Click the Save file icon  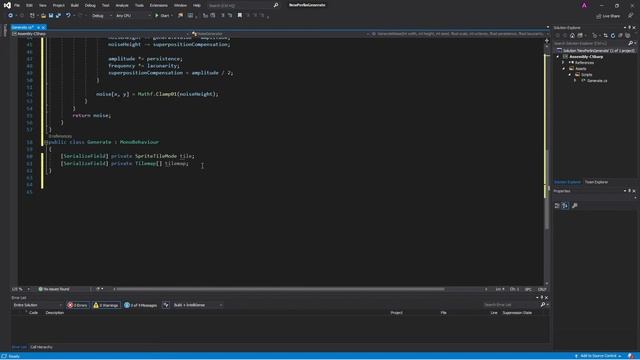pyautogui.click(x=51, y=16)
